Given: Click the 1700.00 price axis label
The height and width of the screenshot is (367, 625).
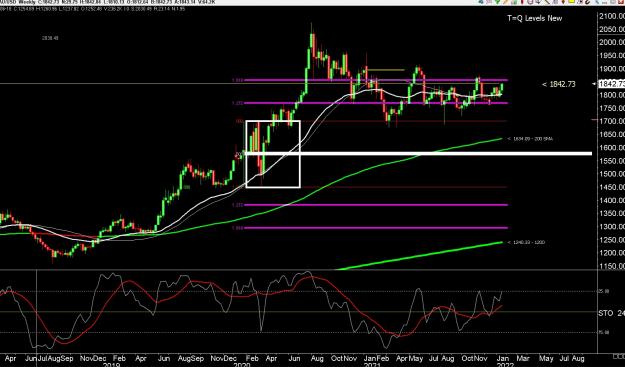Looking at the screenshot, I should (x=612, y=121).
